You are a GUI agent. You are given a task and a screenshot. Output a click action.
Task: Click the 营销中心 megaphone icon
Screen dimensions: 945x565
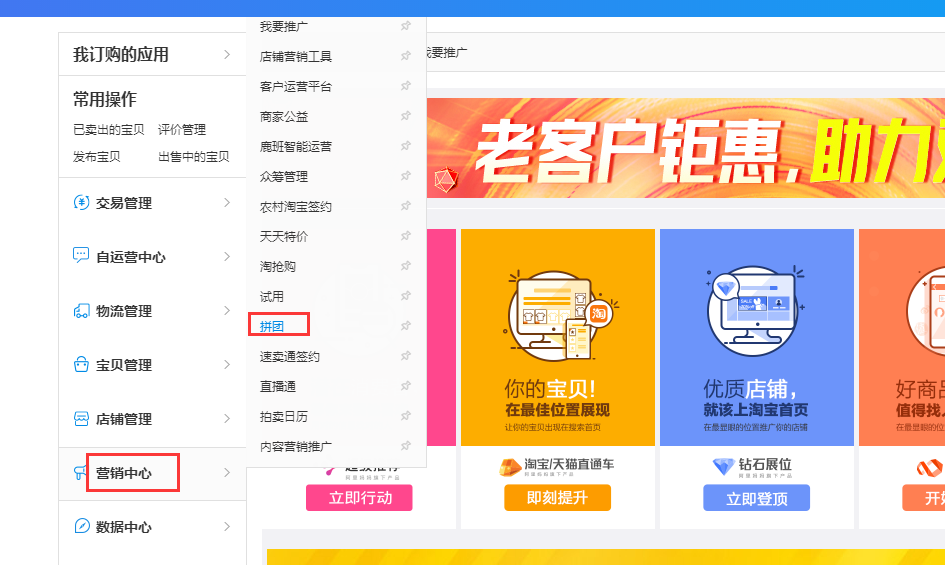[x=80, y=473]
